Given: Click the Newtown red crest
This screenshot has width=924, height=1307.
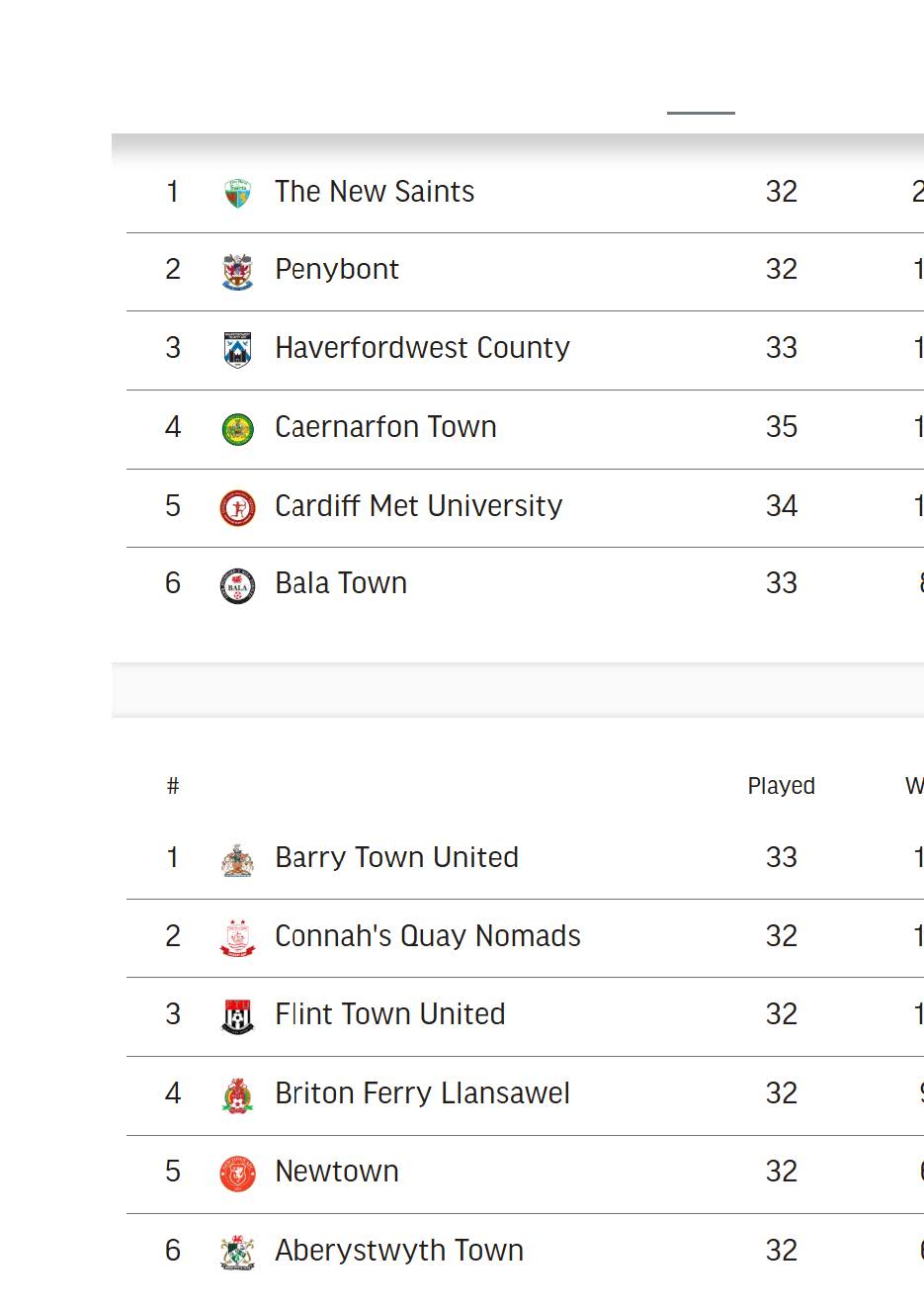Looking at the screenshot, I should click(x=237, y=1174).
